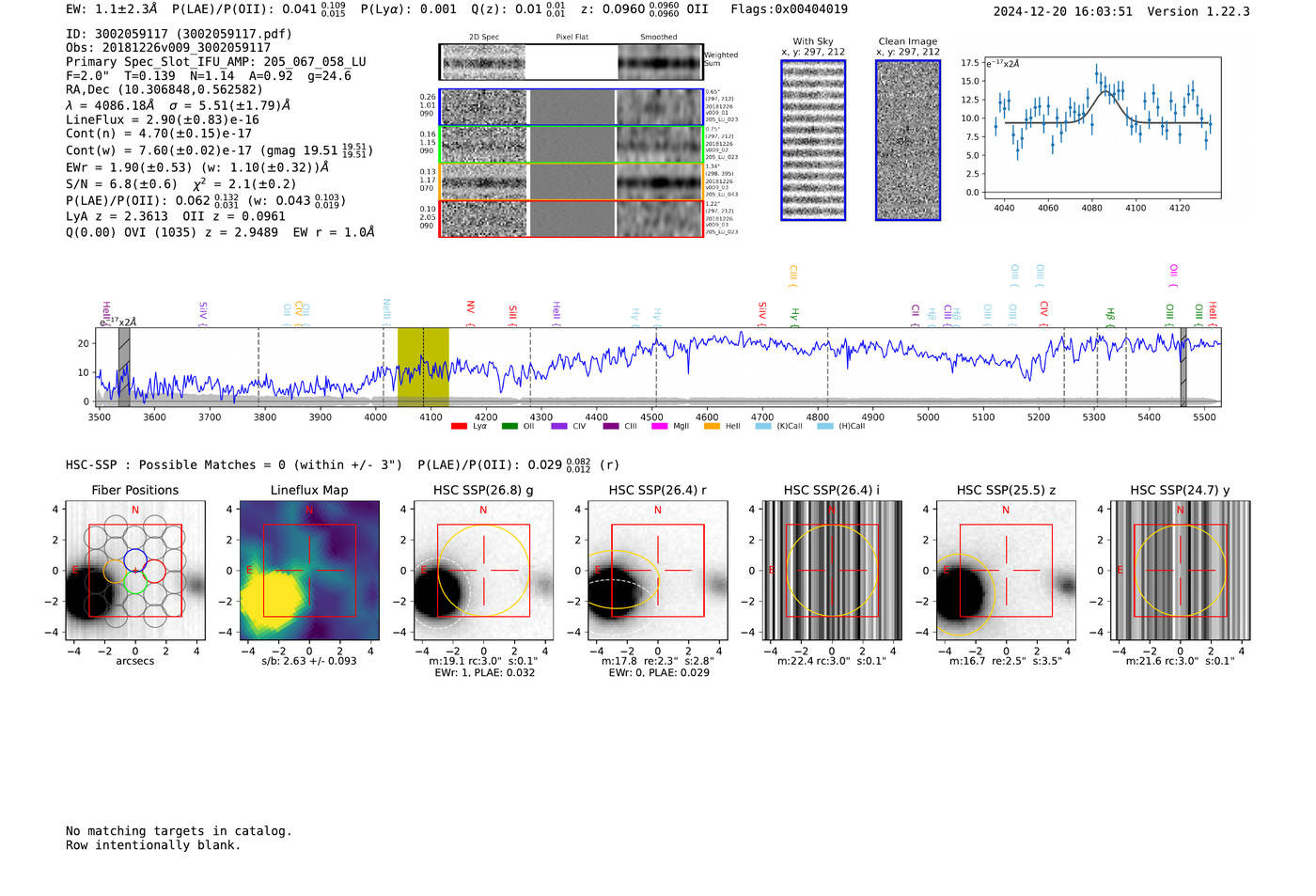Open the blue-bordered fiber 2D Spec cutout
The width and height of the screenshot is (1316, 896).
click(484, 107)
